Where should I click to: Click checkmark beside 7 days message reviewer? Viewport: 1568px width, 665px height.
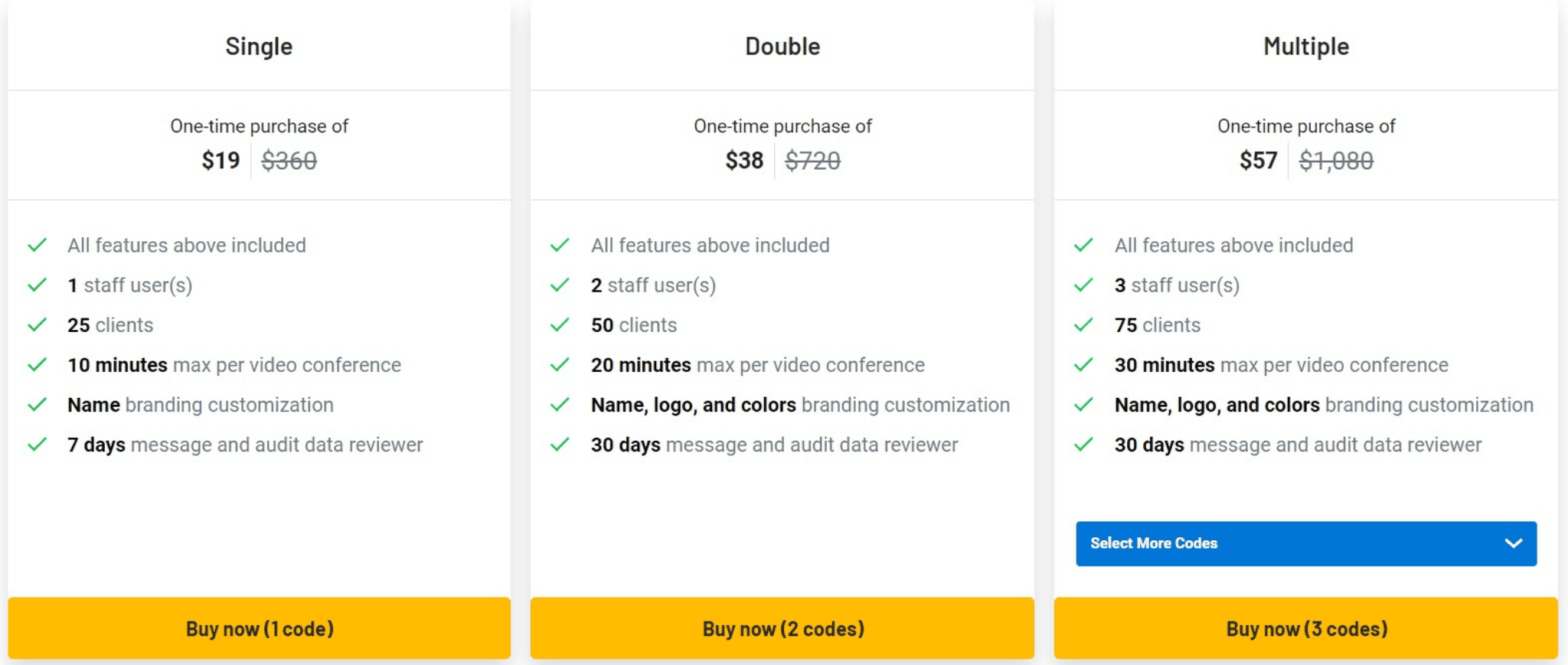(x=38, y=445)
